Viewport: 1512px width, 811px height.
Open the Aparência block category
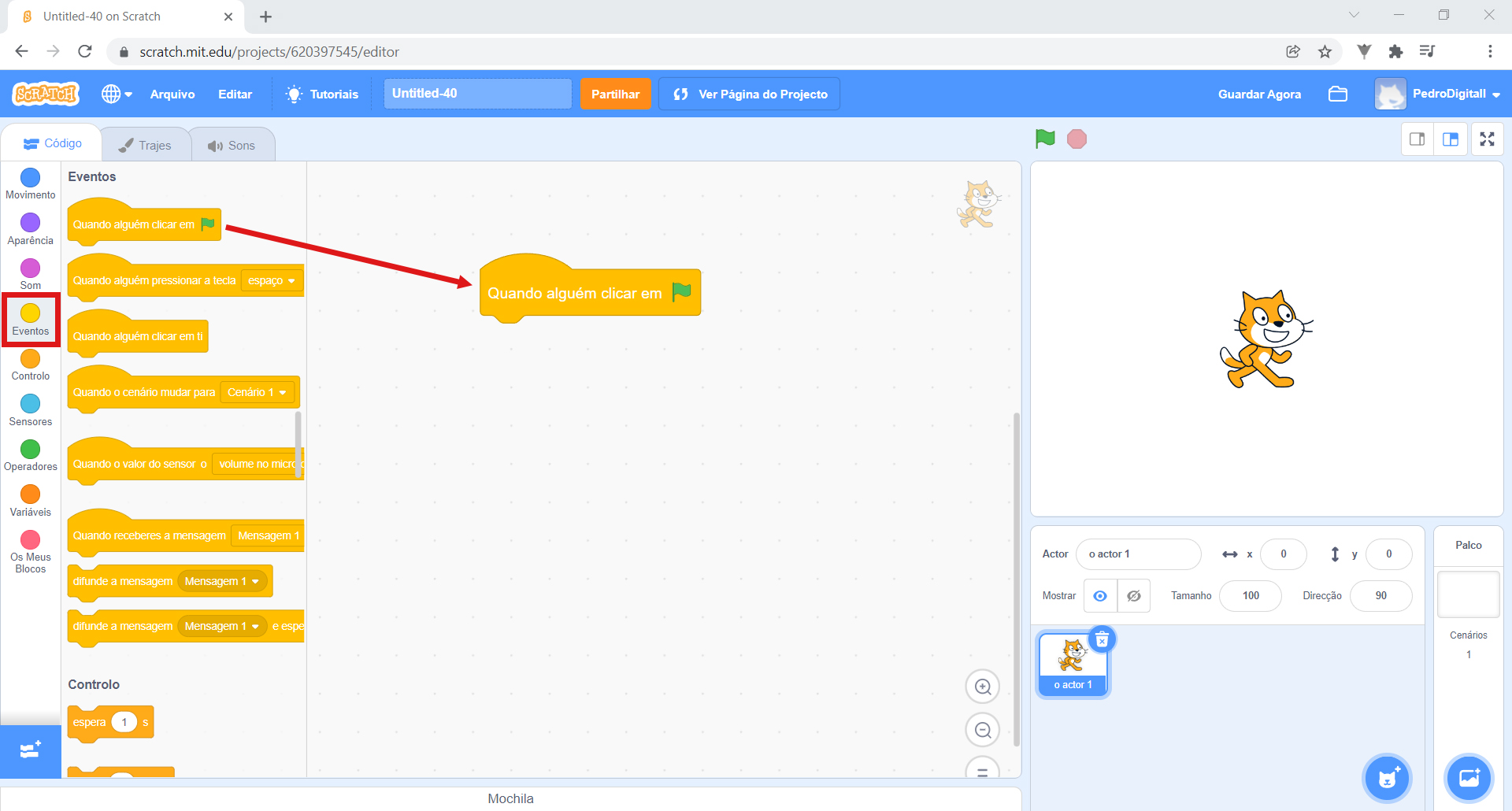(31, 229)
